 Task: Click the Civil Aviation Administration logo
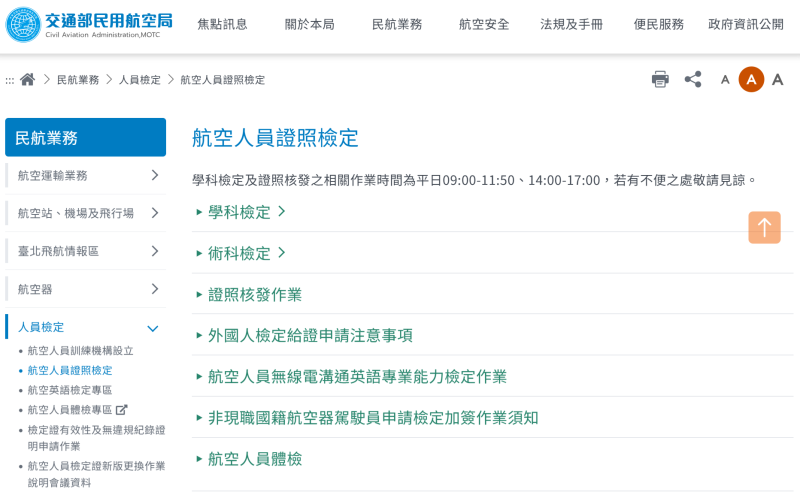click(x=90, y=24)
